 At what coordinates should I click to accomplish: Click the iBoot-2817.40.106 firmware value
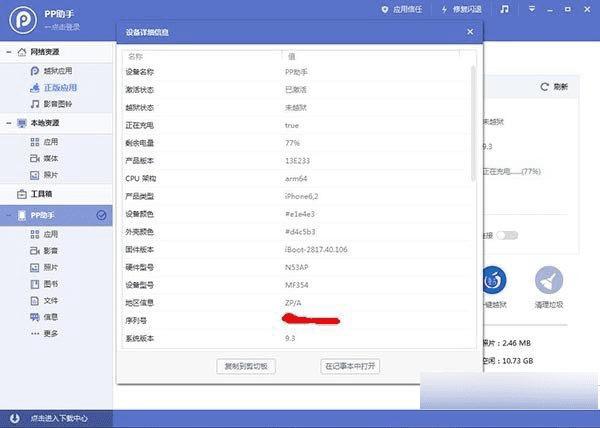[x=316, y=249]
